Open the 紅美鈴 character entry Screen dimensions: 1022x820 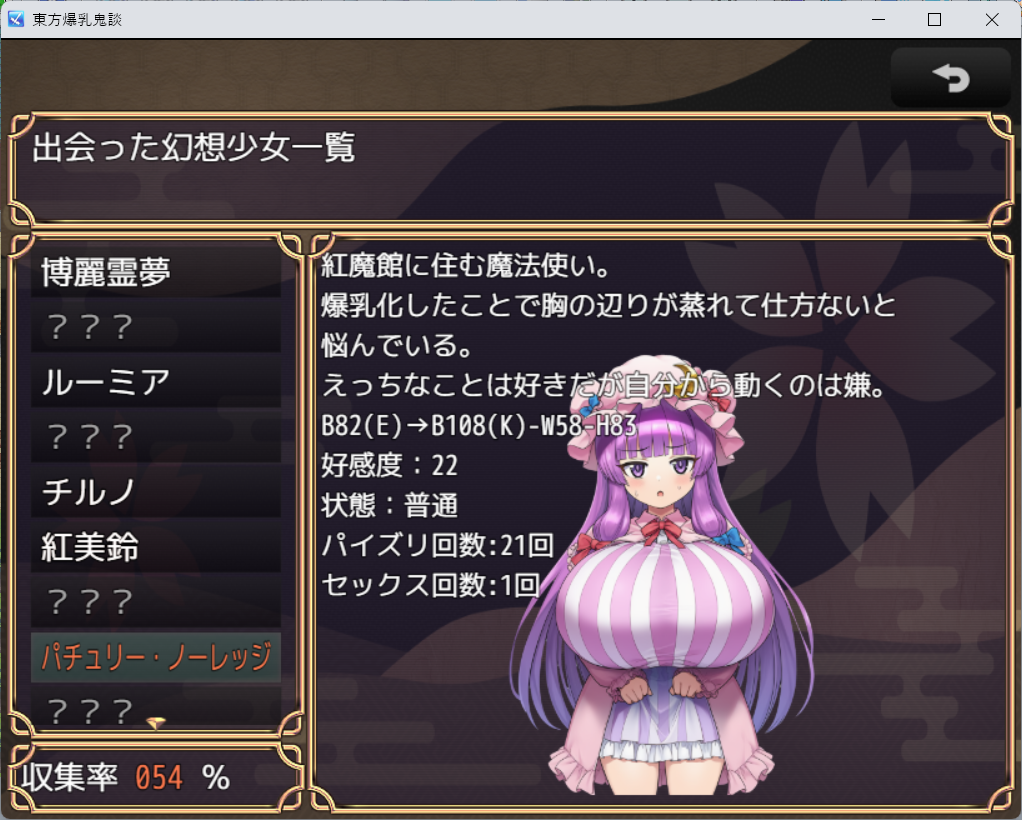click(x=156, y=546)
